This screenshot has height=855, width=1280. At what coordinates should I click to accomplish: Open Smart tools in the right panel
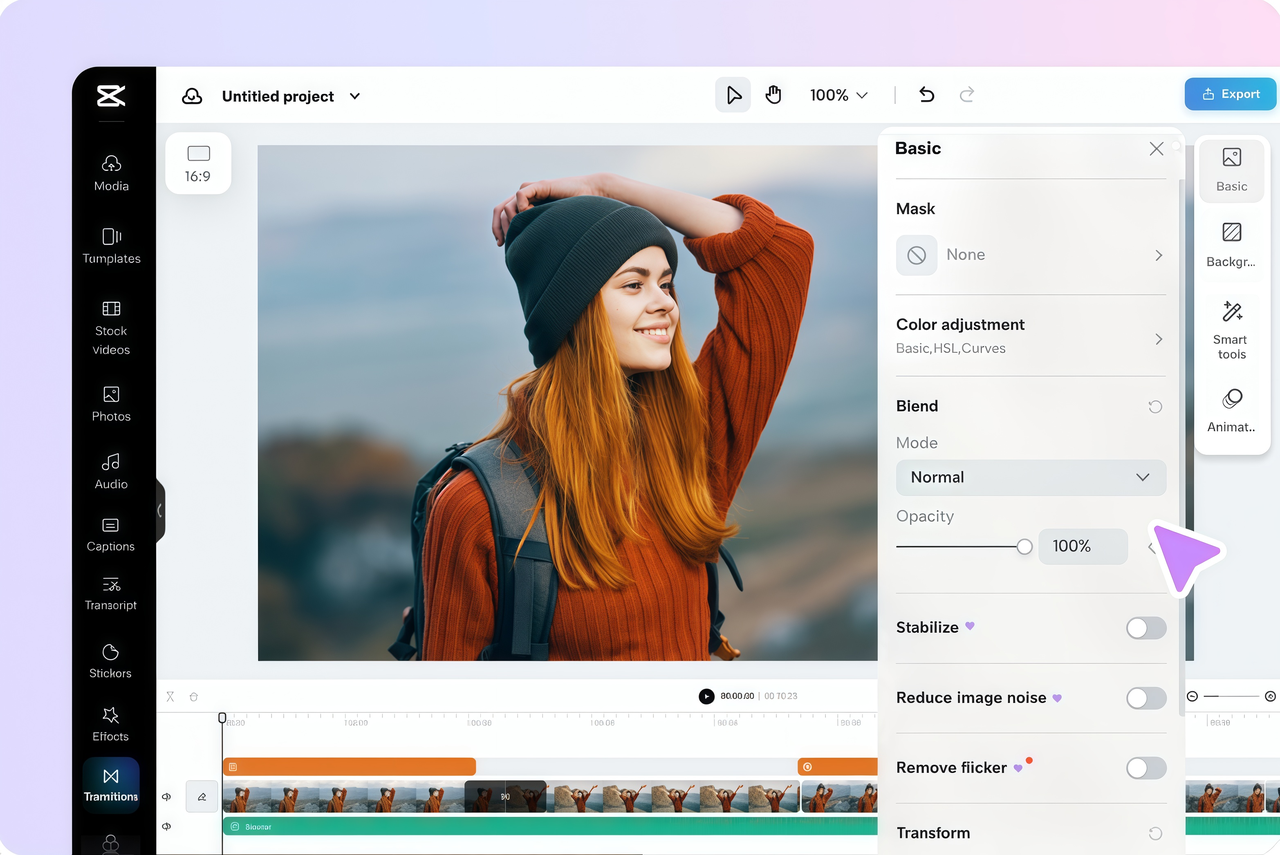[1231, 330]
